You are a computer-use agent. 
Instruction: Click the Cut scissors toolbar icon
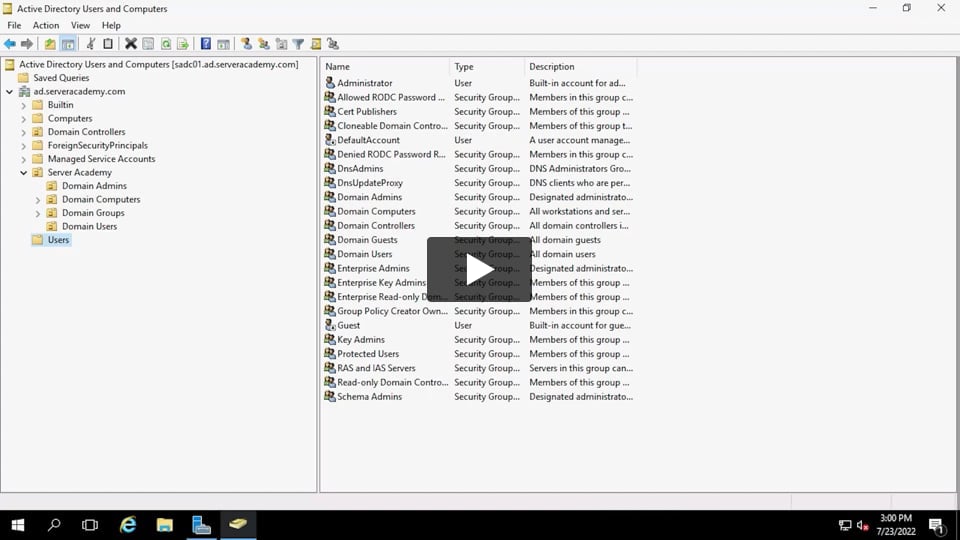(x=91, y=44)
